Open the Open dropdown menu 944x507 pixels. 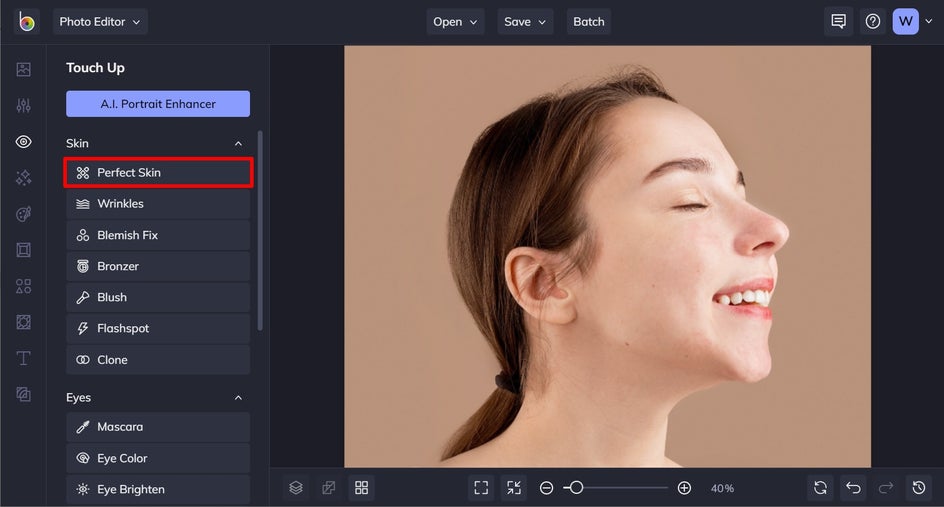coord(455,22)
